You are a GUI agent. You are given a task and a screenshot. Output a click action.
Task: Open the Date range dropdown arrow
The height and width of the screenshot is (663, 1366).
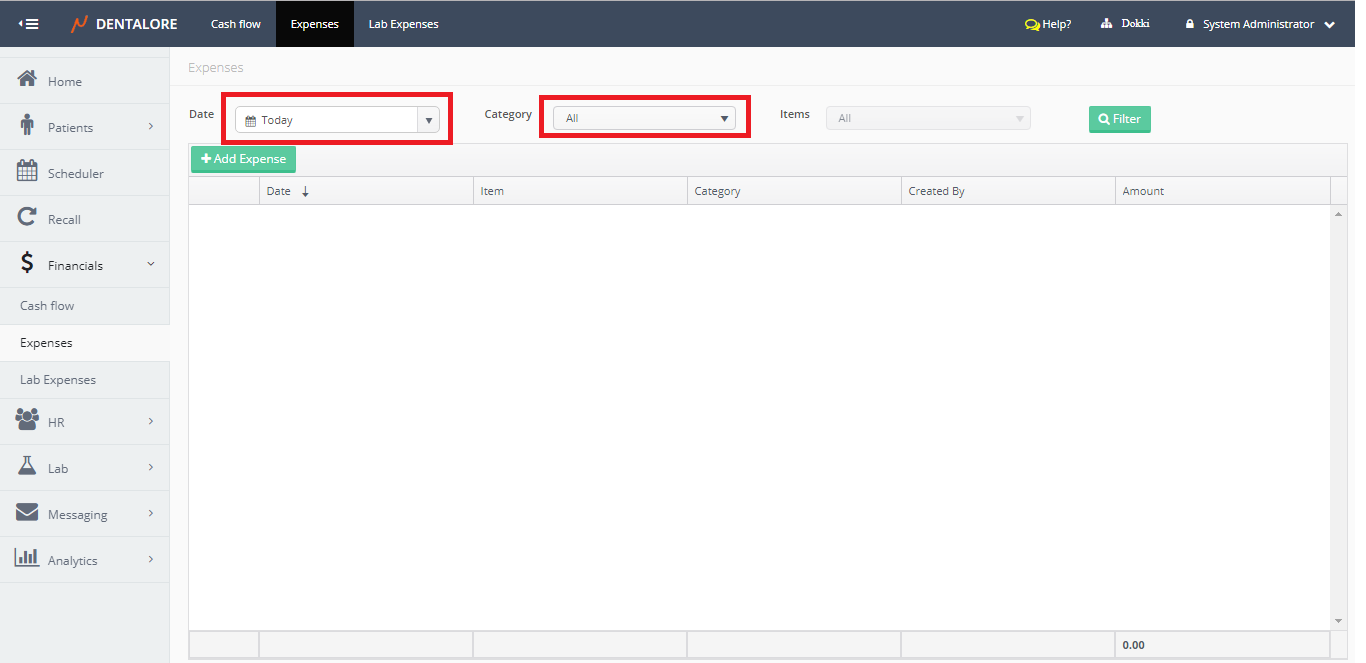tap(428, 120)
